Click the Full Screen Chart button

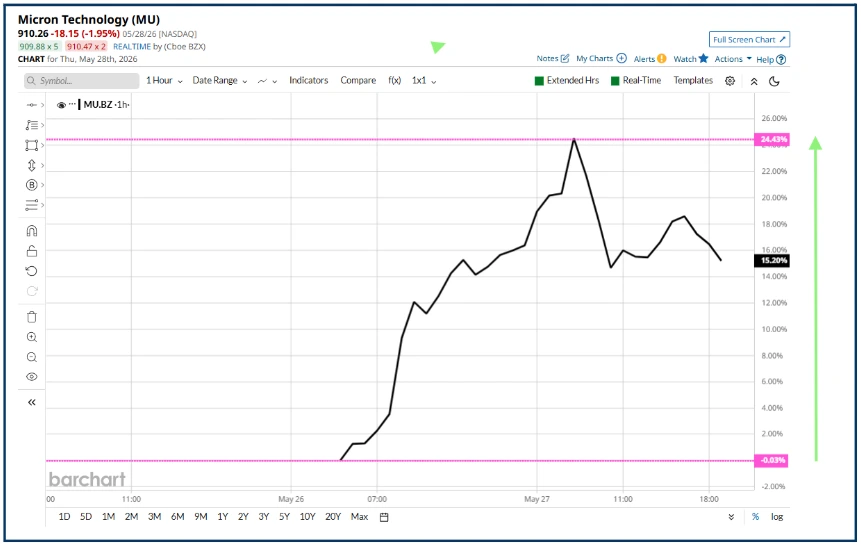749,40
